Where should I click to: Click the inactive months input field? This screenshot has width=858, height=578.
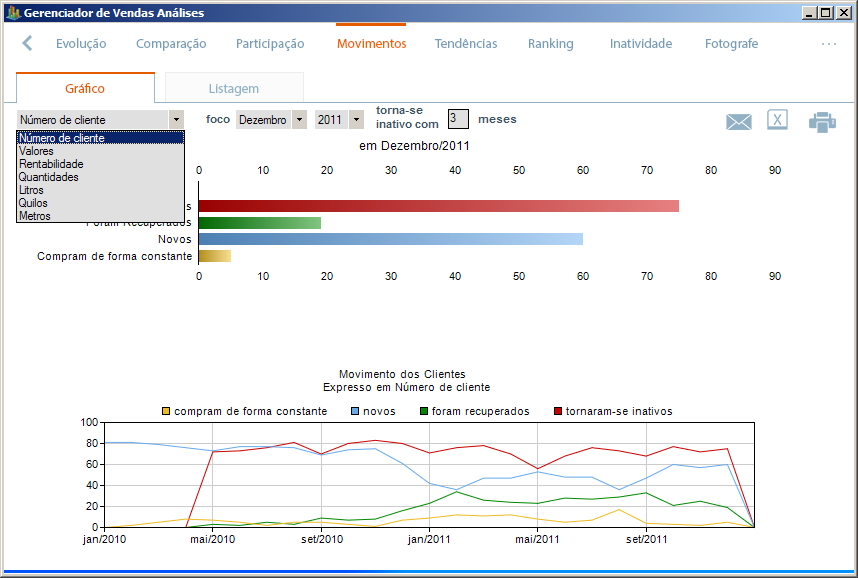pyautogui.click(x=457, y=119)
